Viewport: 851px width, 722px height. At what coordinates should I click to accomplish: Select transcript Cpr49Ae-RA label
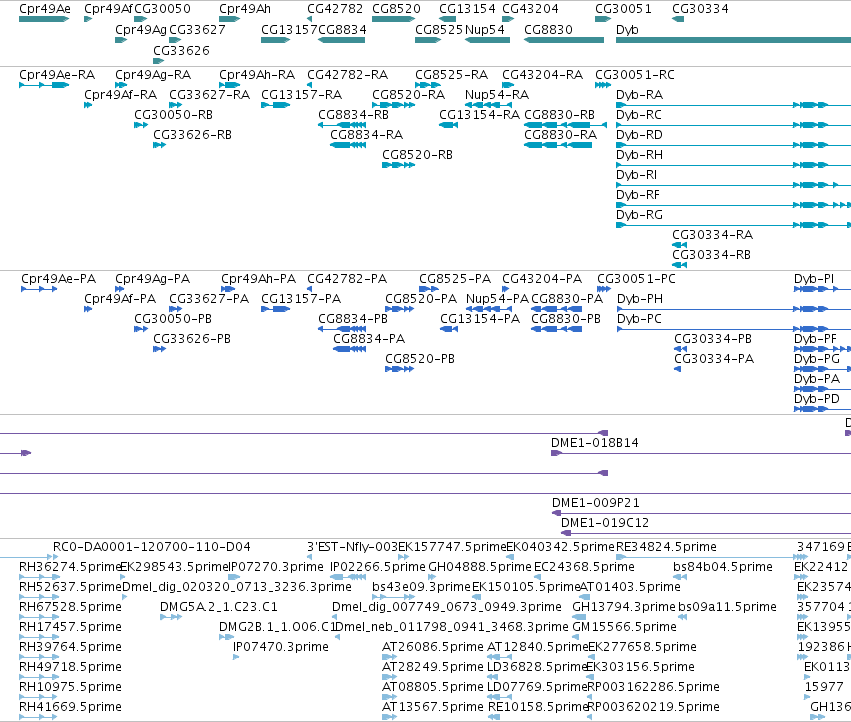pos(57,74)
